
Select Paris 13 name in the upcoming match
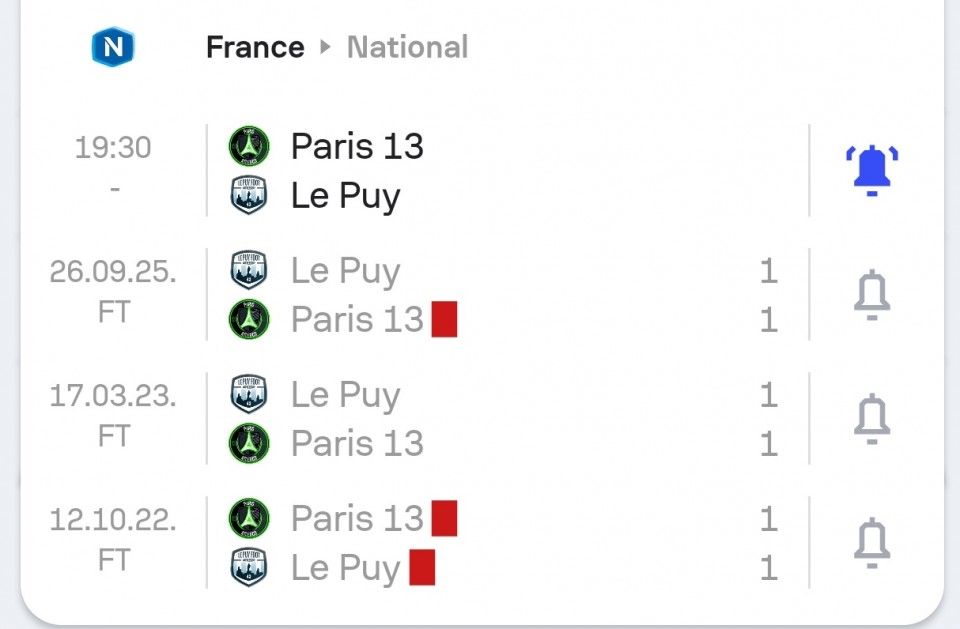click(x=357, y=147)
